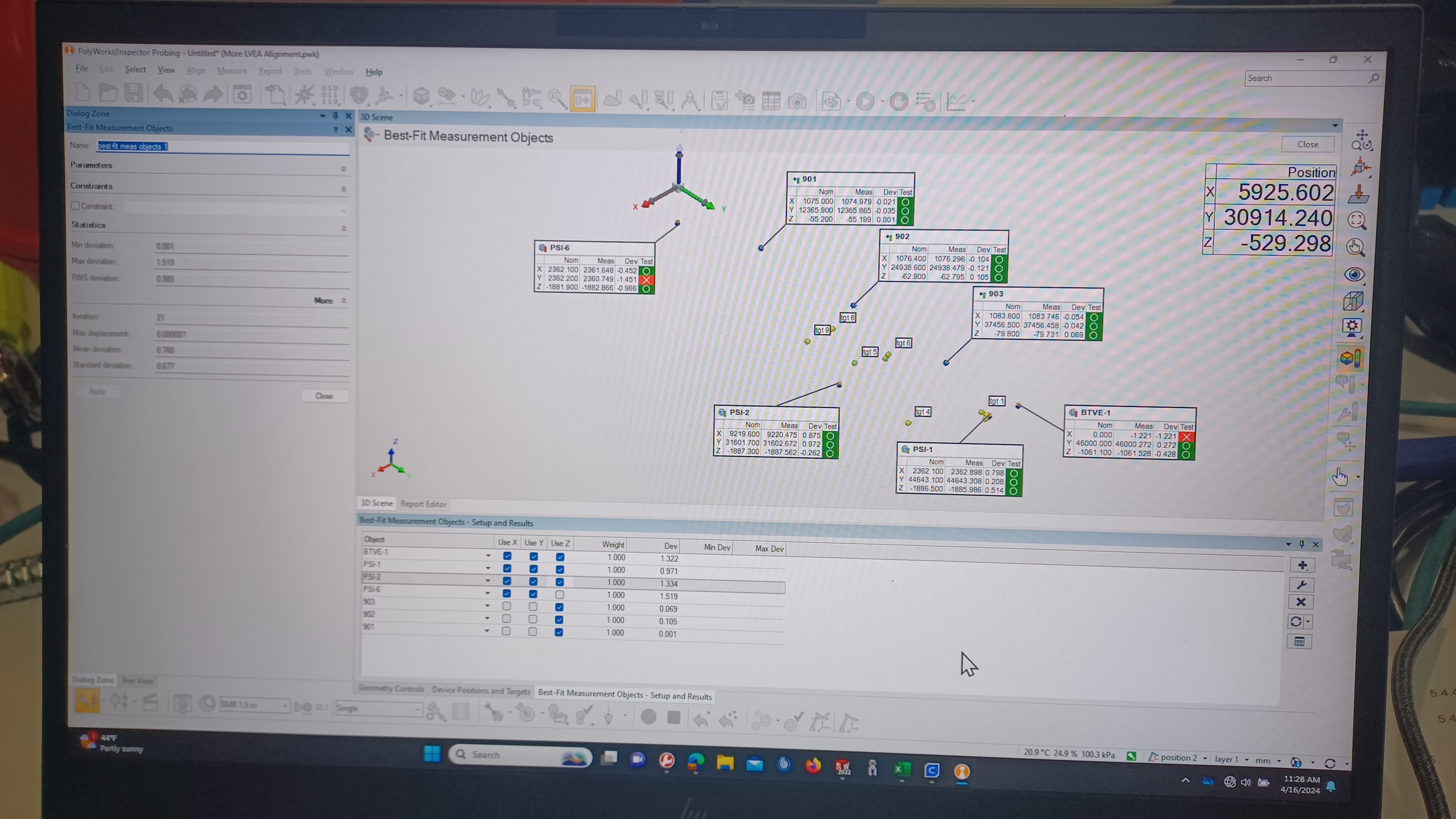
Task: Toggle Use X checkbox for PSI-6
Action: coord(506,593)
